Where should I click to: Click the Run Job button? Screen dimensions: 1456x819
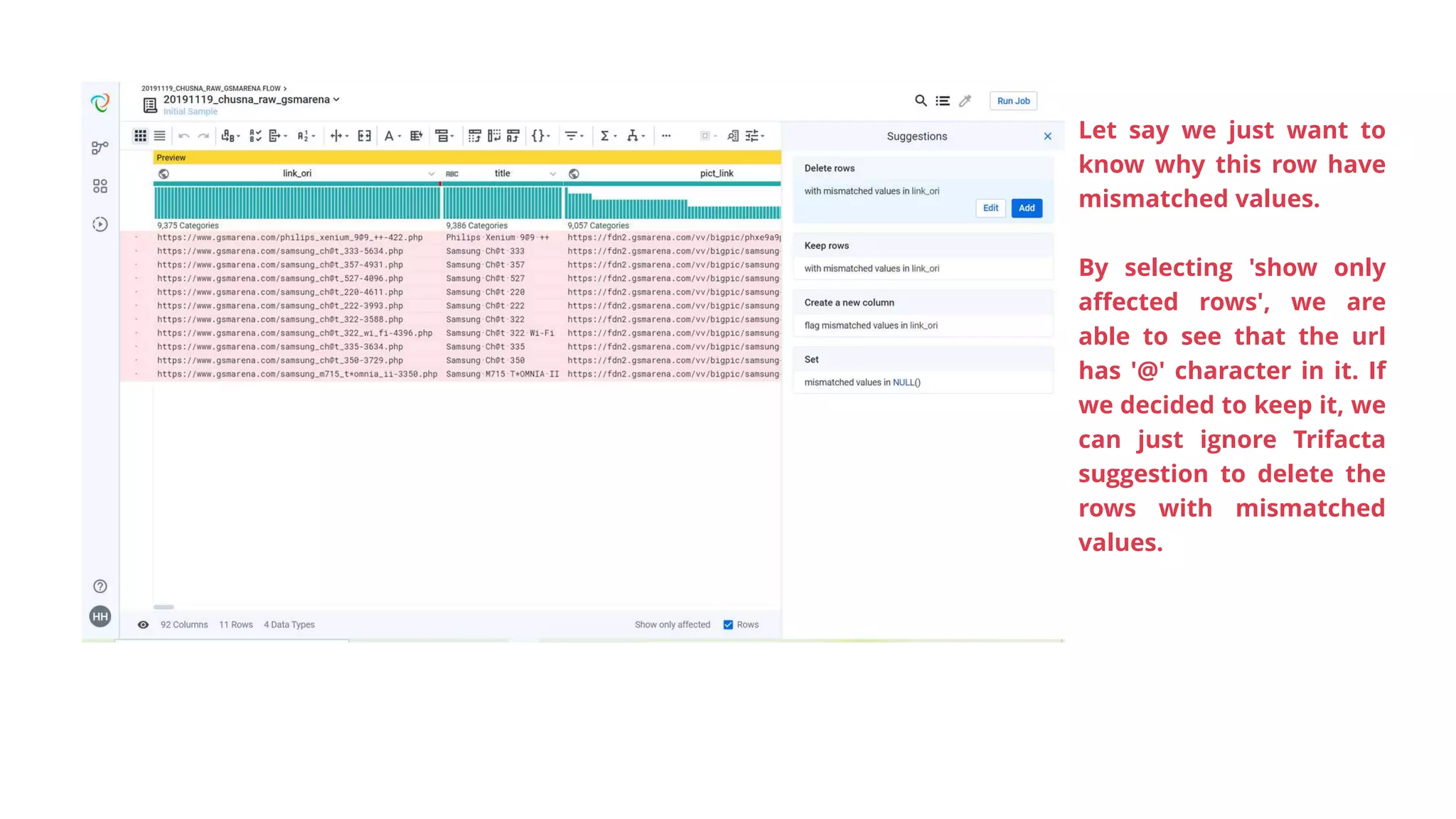pos(1013,101)
